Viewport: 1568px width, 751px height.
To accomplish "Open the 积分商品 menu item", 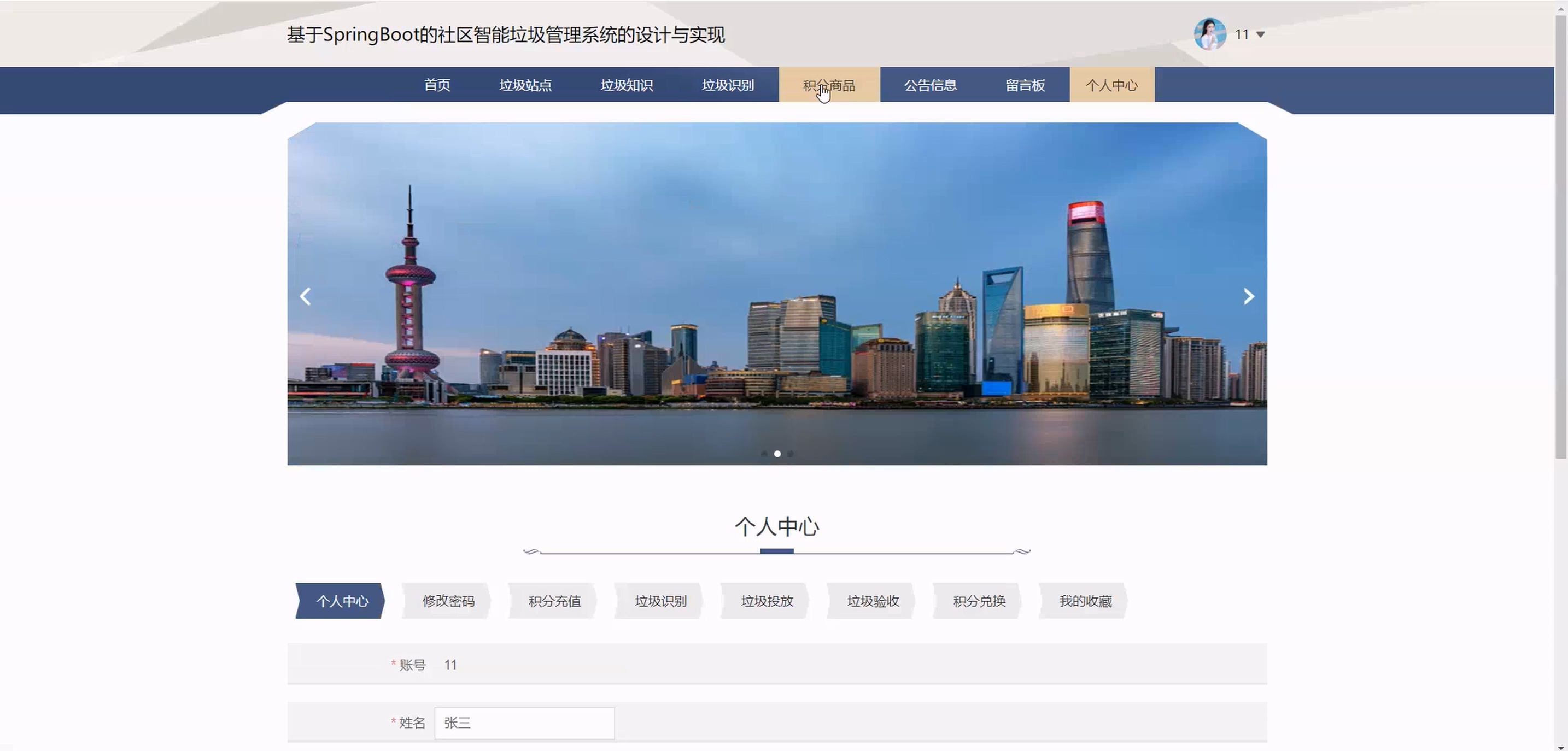I will [x=829, y=85].
